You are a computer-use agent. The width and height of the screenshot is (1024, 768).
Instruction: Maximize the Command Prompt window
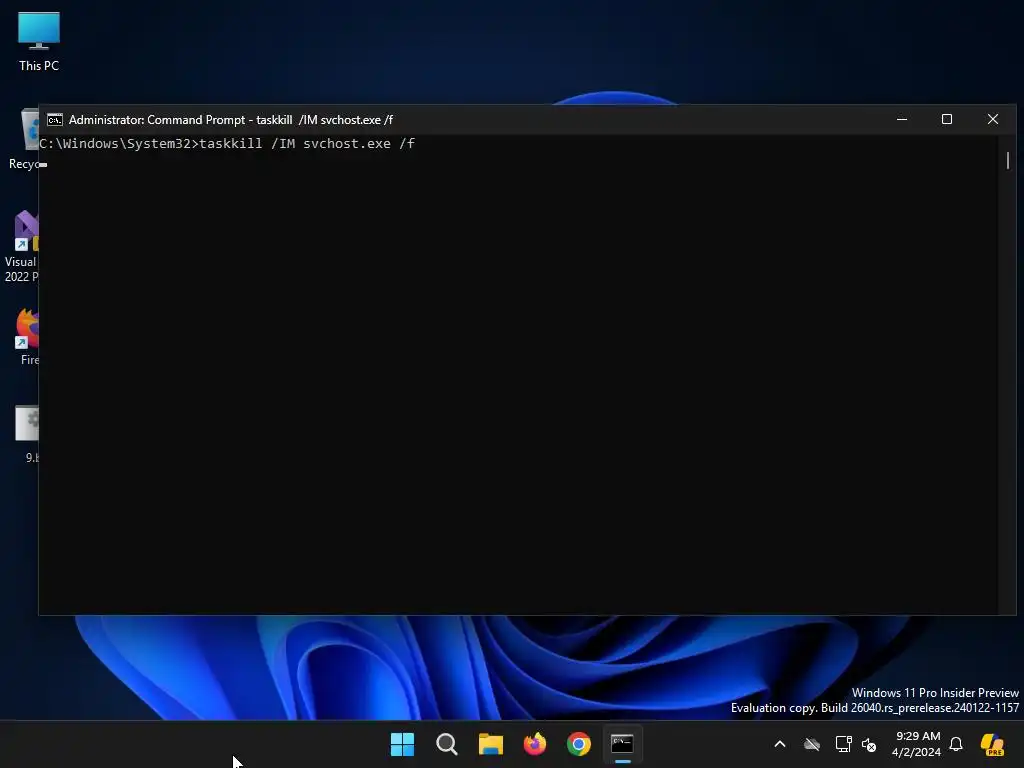click(947, 120)
